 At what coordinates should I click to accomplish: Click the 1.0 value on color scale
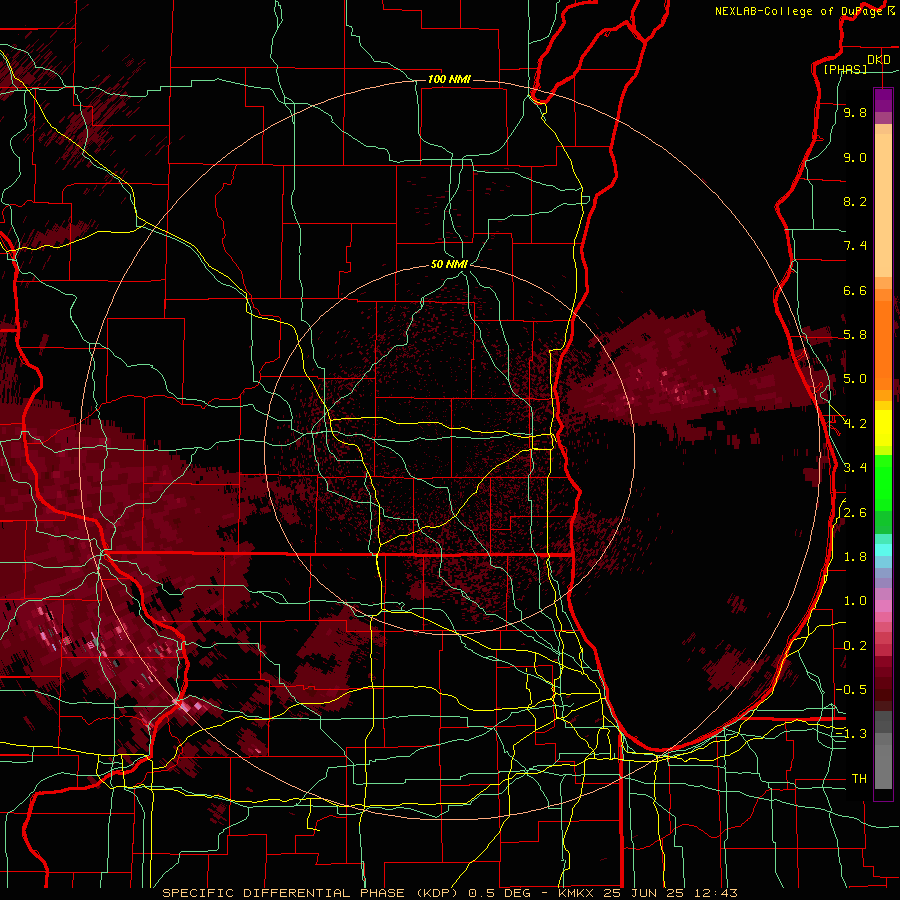click(855, 601)
